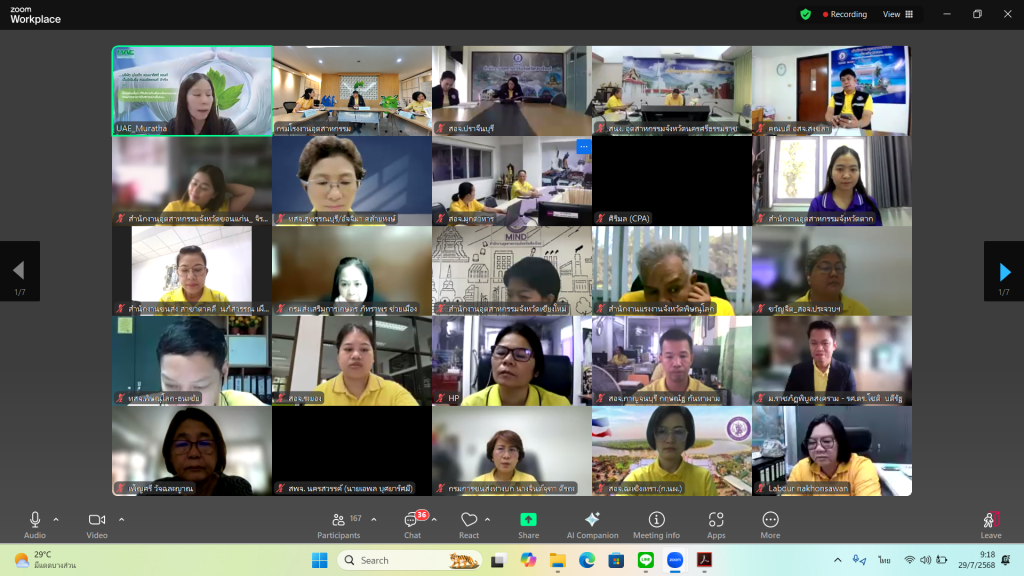The width and height of the screenshot is (1024, 576).
Task: Open AI Companion
Action: (592, 524)
